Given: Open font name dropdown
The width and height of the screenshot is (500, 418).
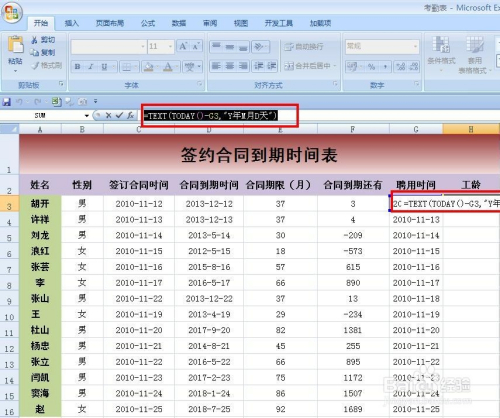Looking at the screenshot, I should pos(143,46).
